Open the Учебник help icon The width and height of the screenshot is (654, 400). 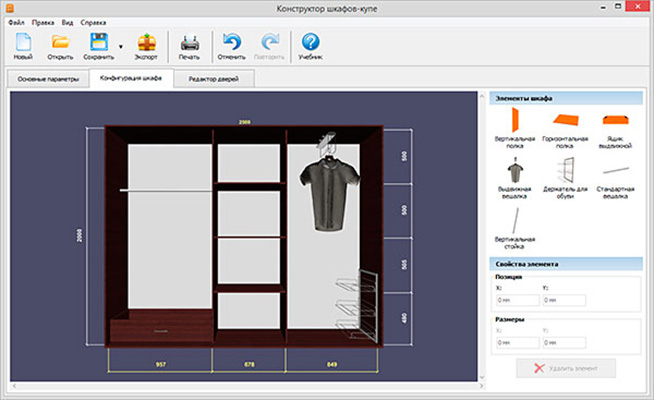pos(310,43)
